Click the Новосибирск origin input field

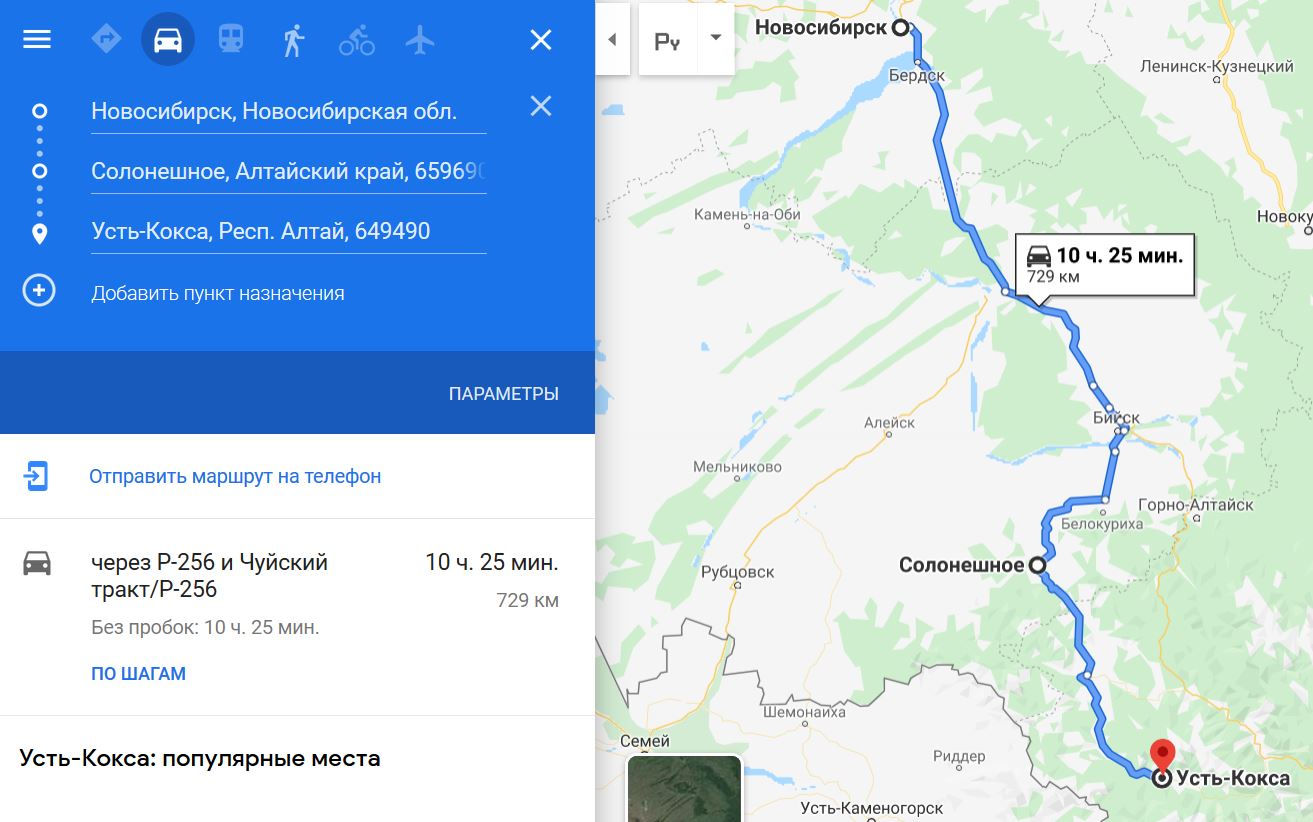pyautogui.click(x=289, y=112)
